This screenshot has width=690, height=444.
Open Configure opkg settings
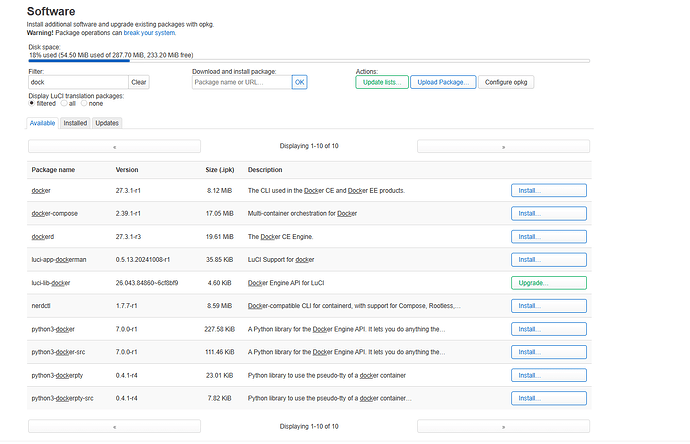point(507,82)
